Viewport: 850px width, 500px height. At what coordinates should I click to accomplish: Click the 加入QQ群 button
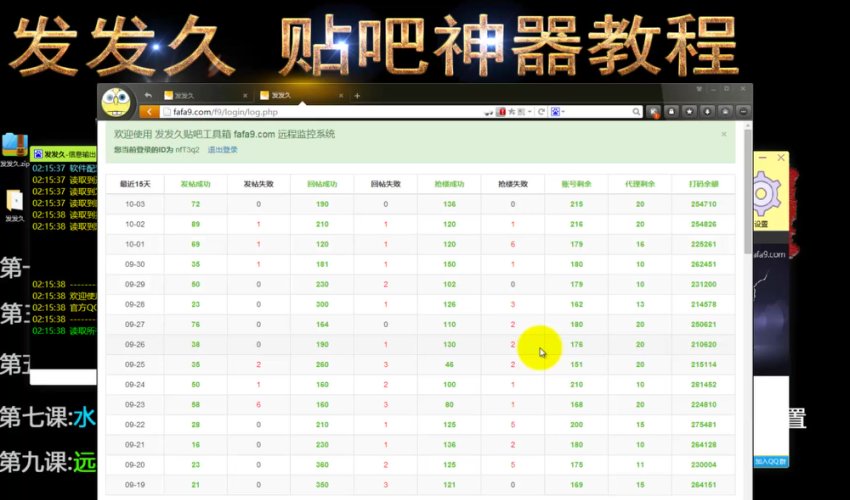(770, 461)
